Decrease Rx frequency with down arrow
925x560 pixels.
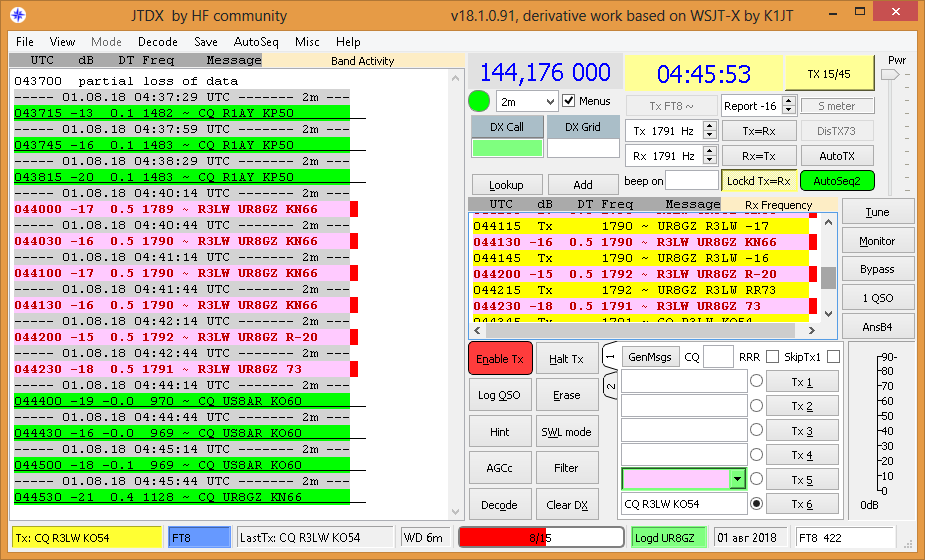[x=710, y=161]
